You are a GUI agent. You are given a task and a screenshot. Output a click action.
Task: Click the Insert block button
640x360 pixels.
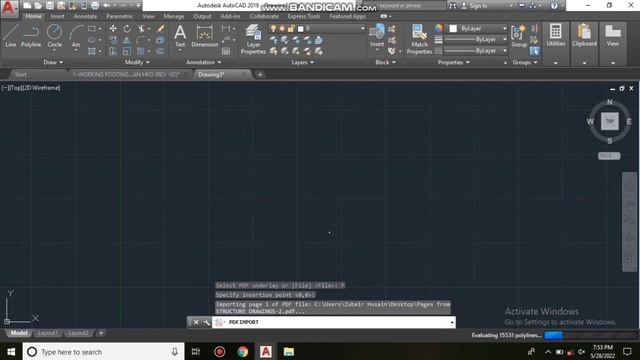[377, 36]
